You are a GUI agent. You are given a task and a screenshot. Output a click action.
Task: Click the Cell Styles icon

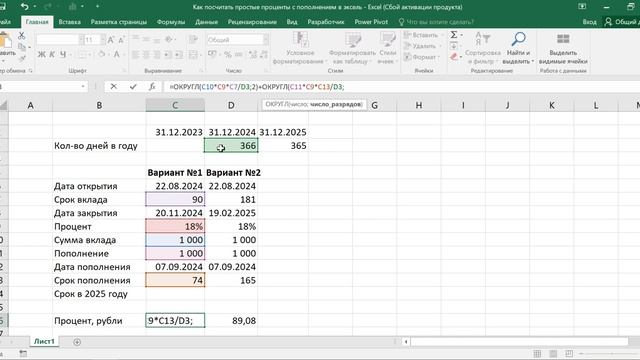click(388, 40)
